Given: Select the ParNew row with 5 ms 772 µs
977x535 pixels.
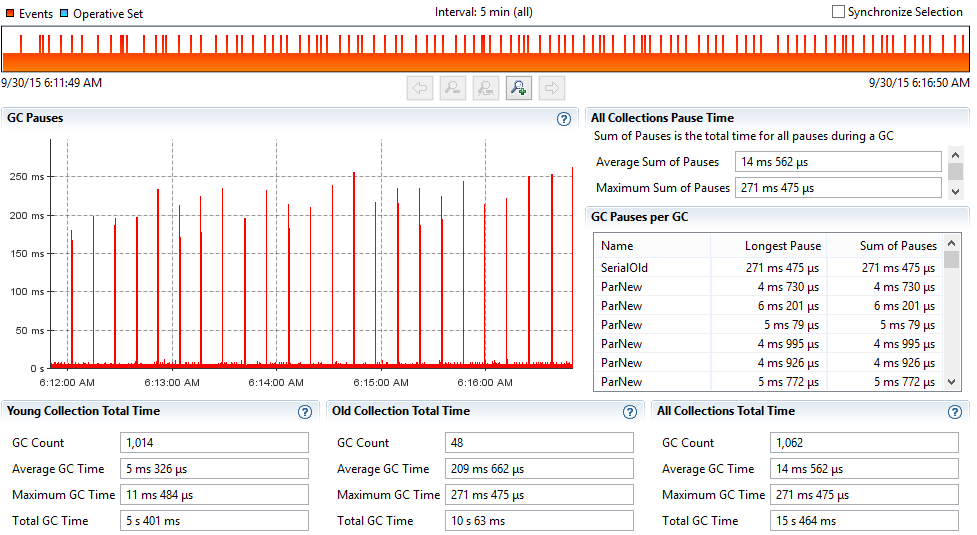Looking at the screenshot, I should (x=768, y=382).
